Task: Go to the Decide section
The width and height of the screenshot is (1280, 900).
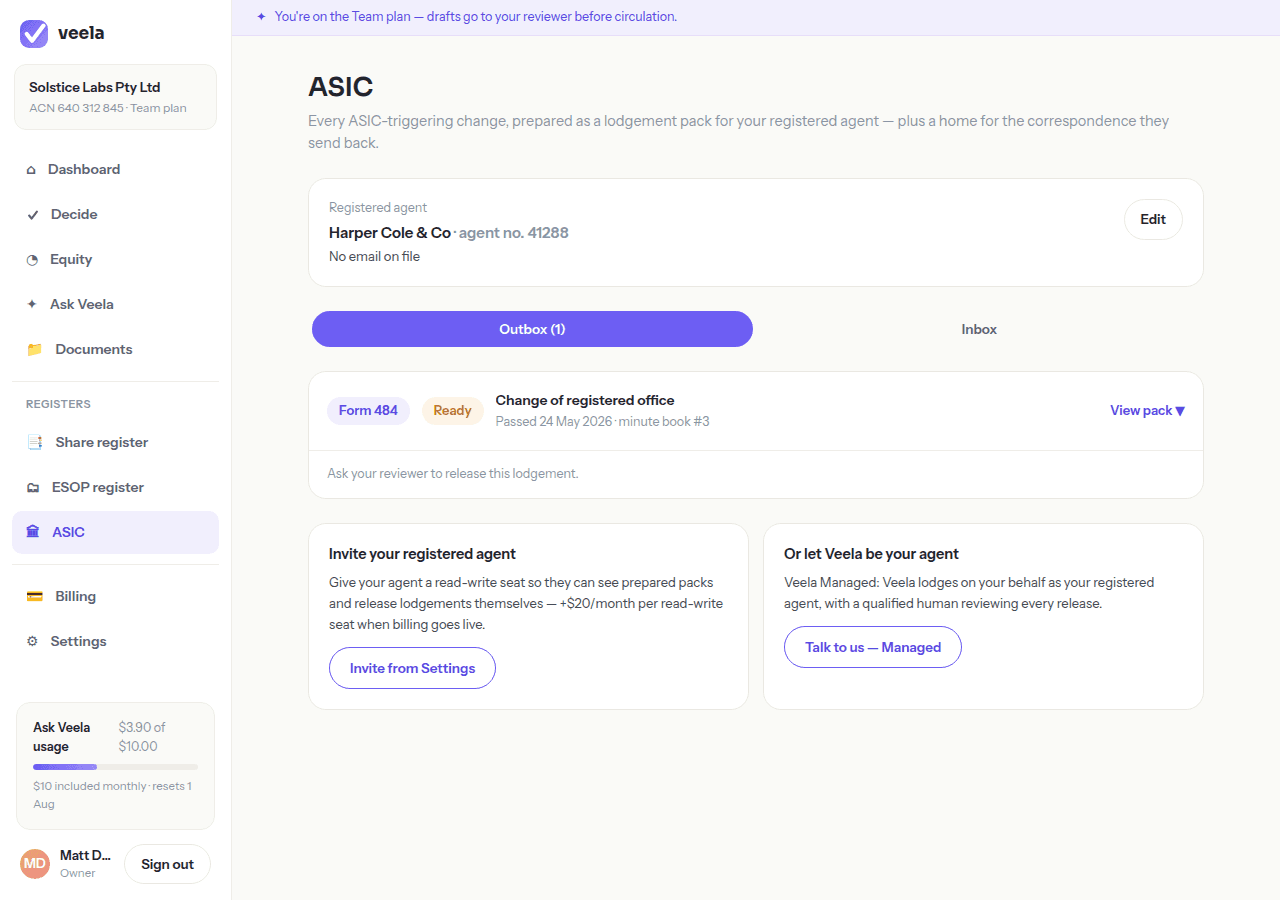Action: (115, 215)
